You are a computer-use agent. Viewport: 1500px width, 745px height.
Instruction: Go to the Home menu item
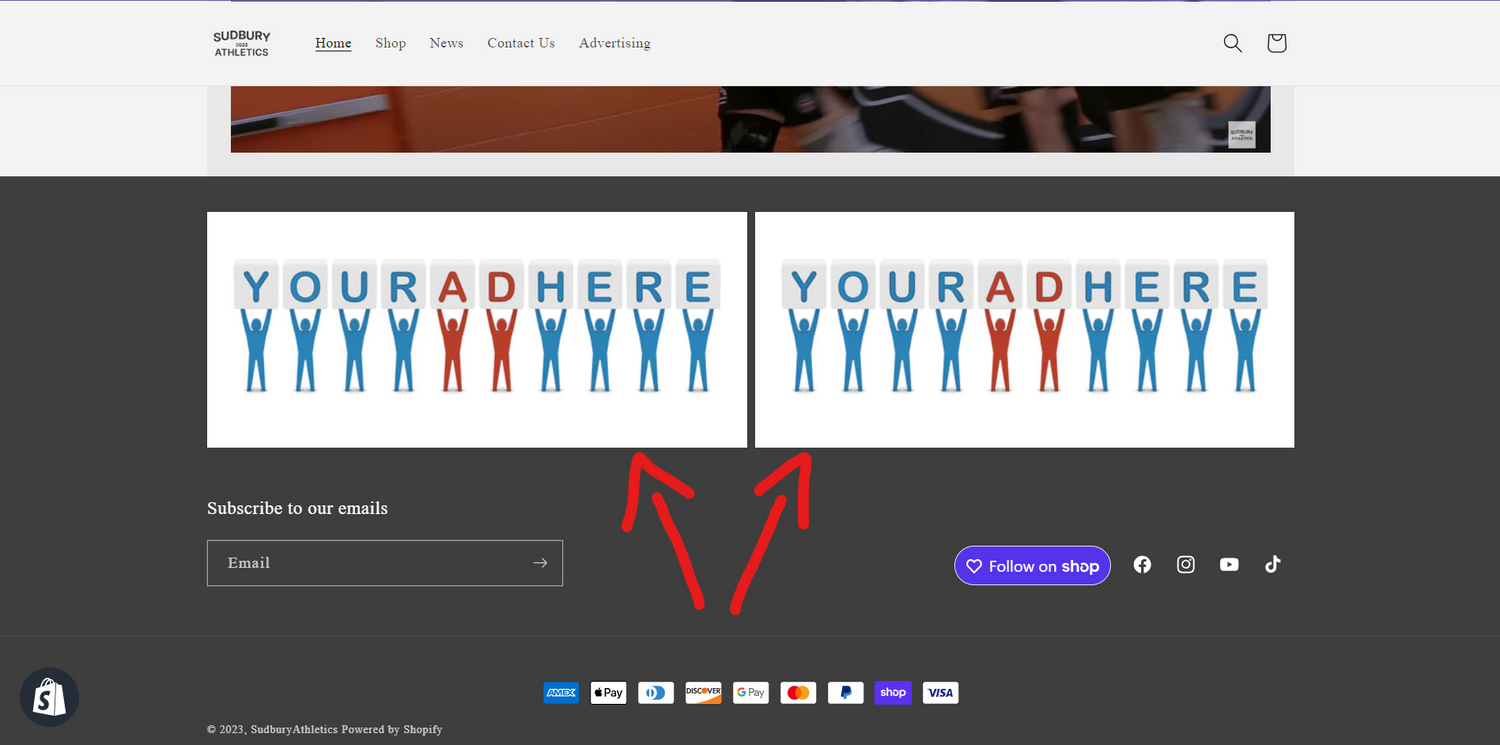[x=333, y=43]
